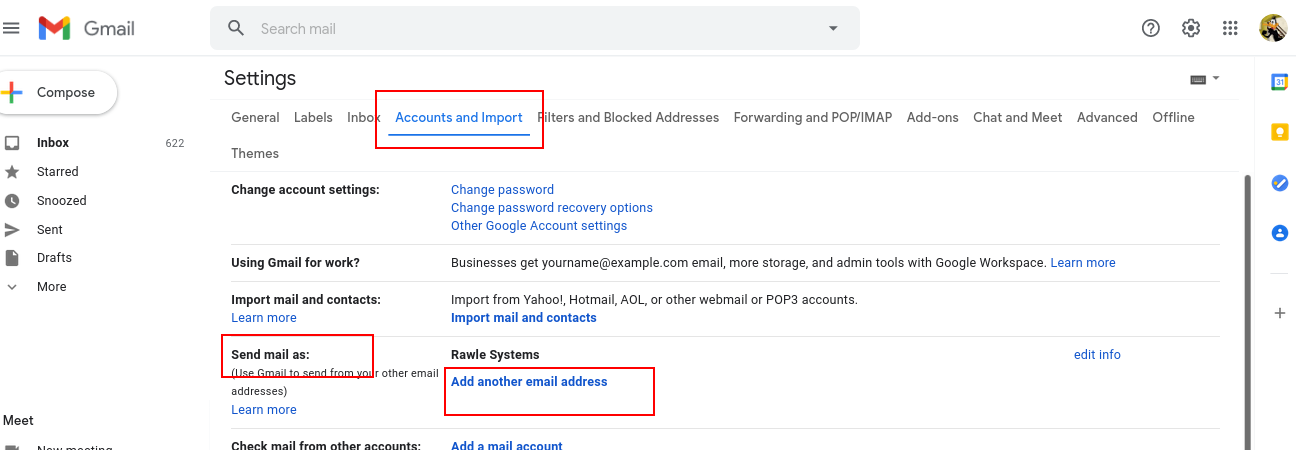Click the Change password link
This screenshot has width=1296, height=450.
502,190
